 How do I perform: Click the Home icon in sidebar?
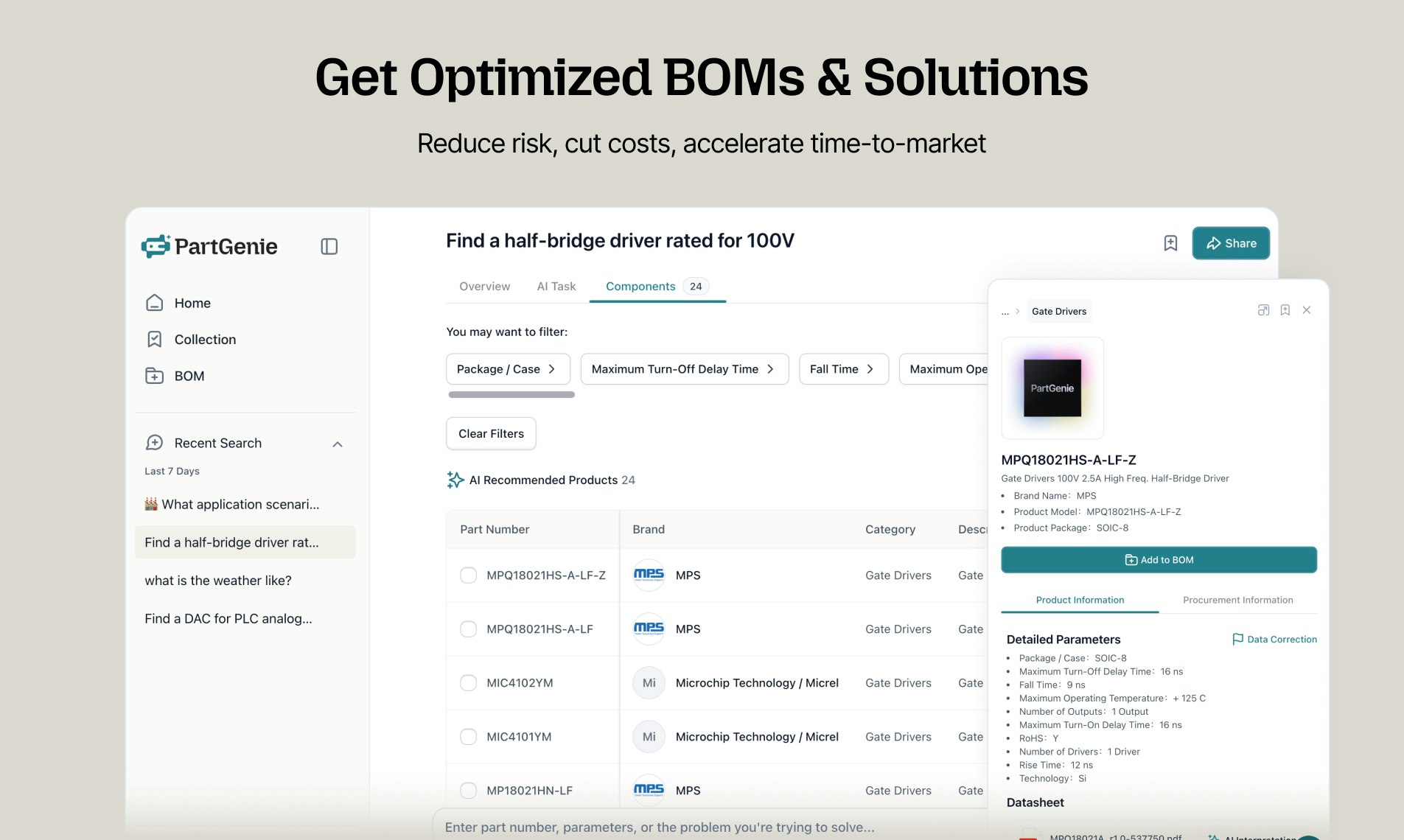[x=155, y=303]
